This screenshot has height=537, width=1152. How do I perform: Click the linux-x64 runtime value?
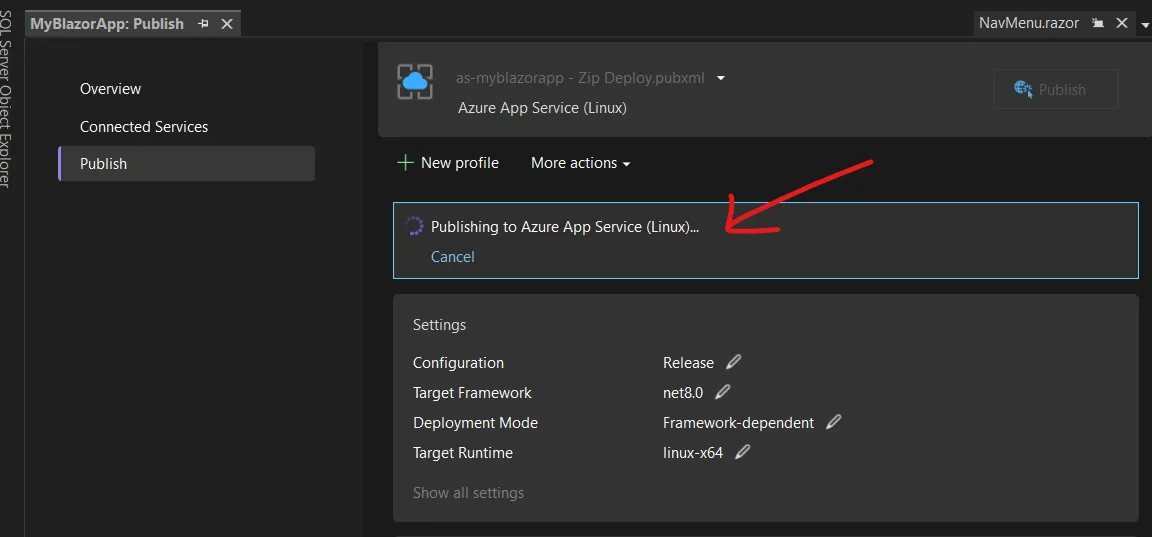(x=693, y=453)
